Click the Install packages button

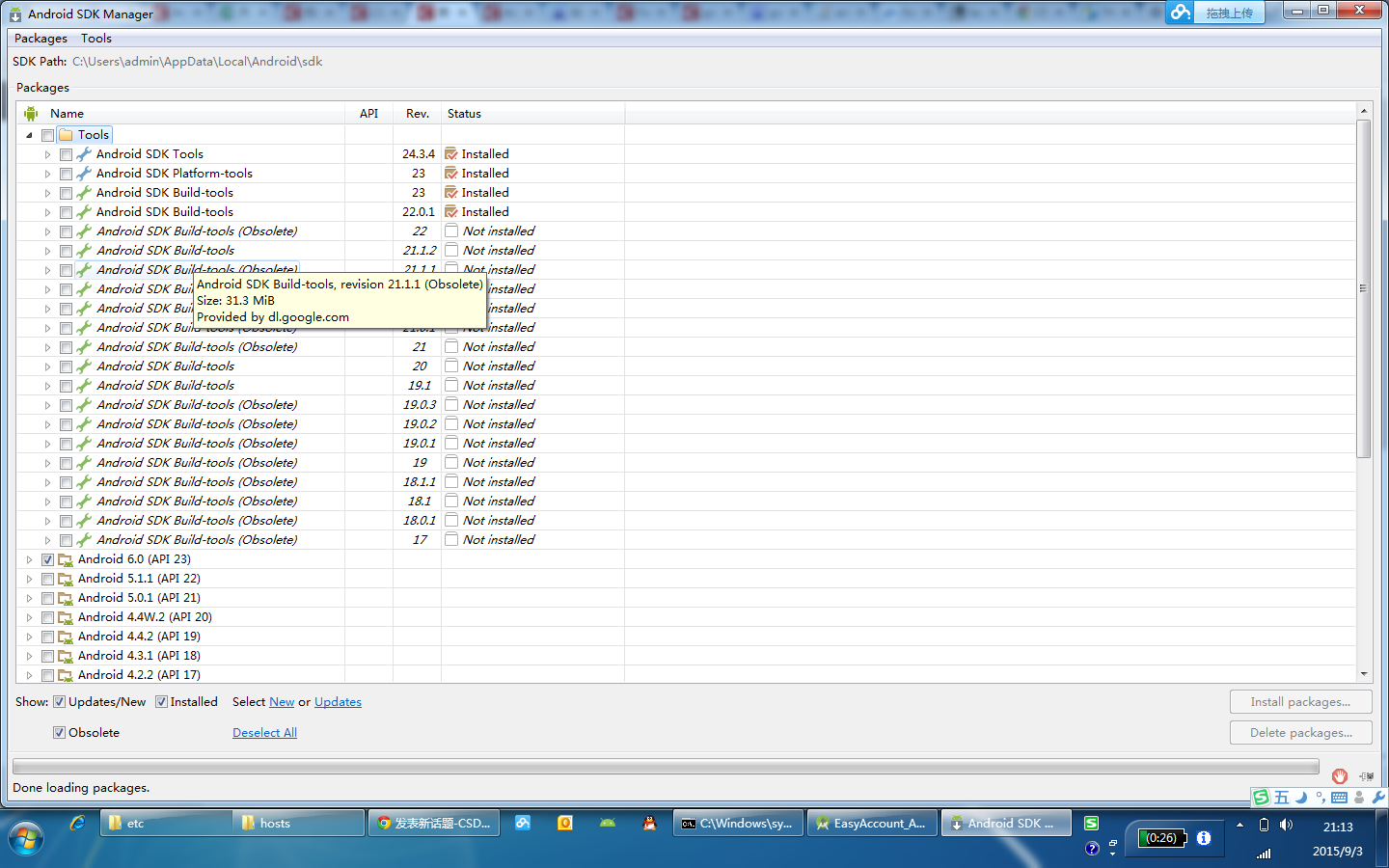pos(1300,702)
